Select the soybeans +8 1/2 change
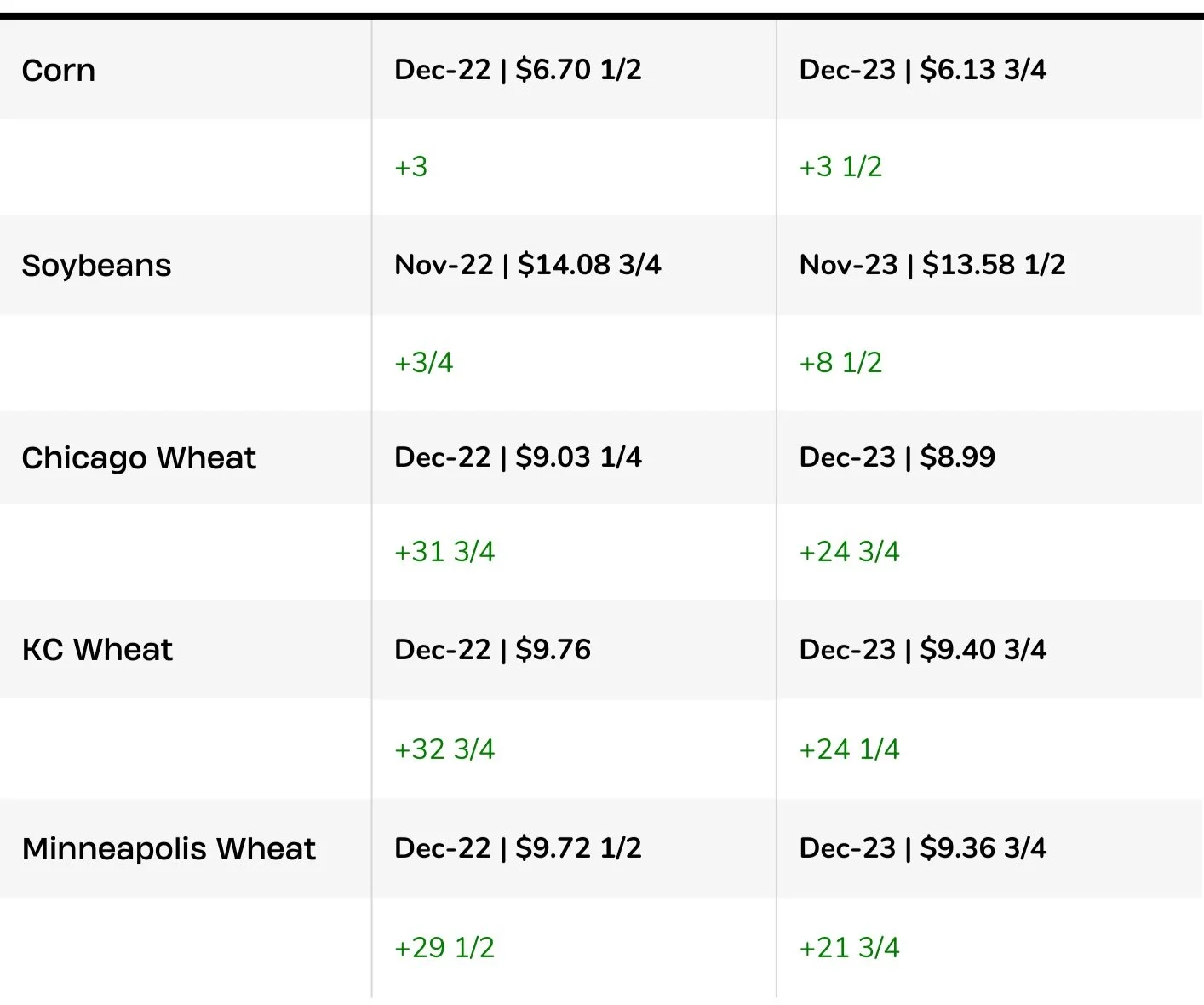Viewport: 1204px width, 1005px height. point(840,363)
